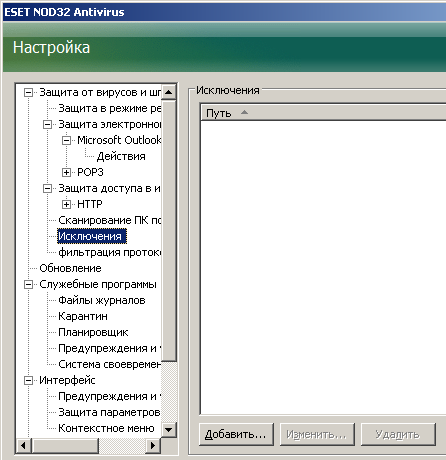
Task: Expand the POP3 tree node
Action: coord(67,172)
